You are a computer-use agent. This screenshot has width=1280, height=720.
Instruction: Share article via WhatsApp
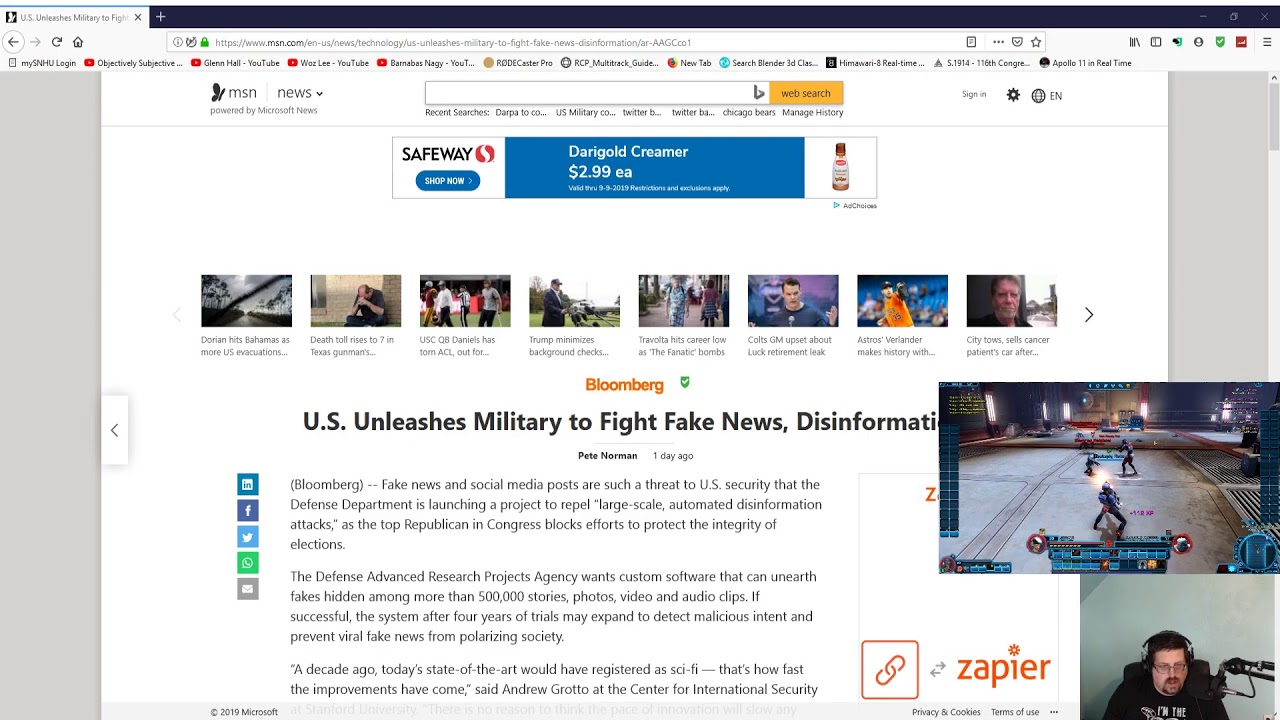point(247,563)
